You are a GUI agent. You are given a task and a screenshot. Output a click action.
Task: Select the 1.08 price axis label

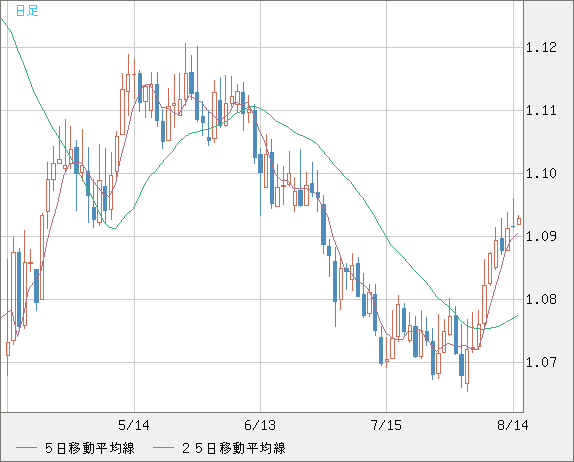tap(541, 299)
